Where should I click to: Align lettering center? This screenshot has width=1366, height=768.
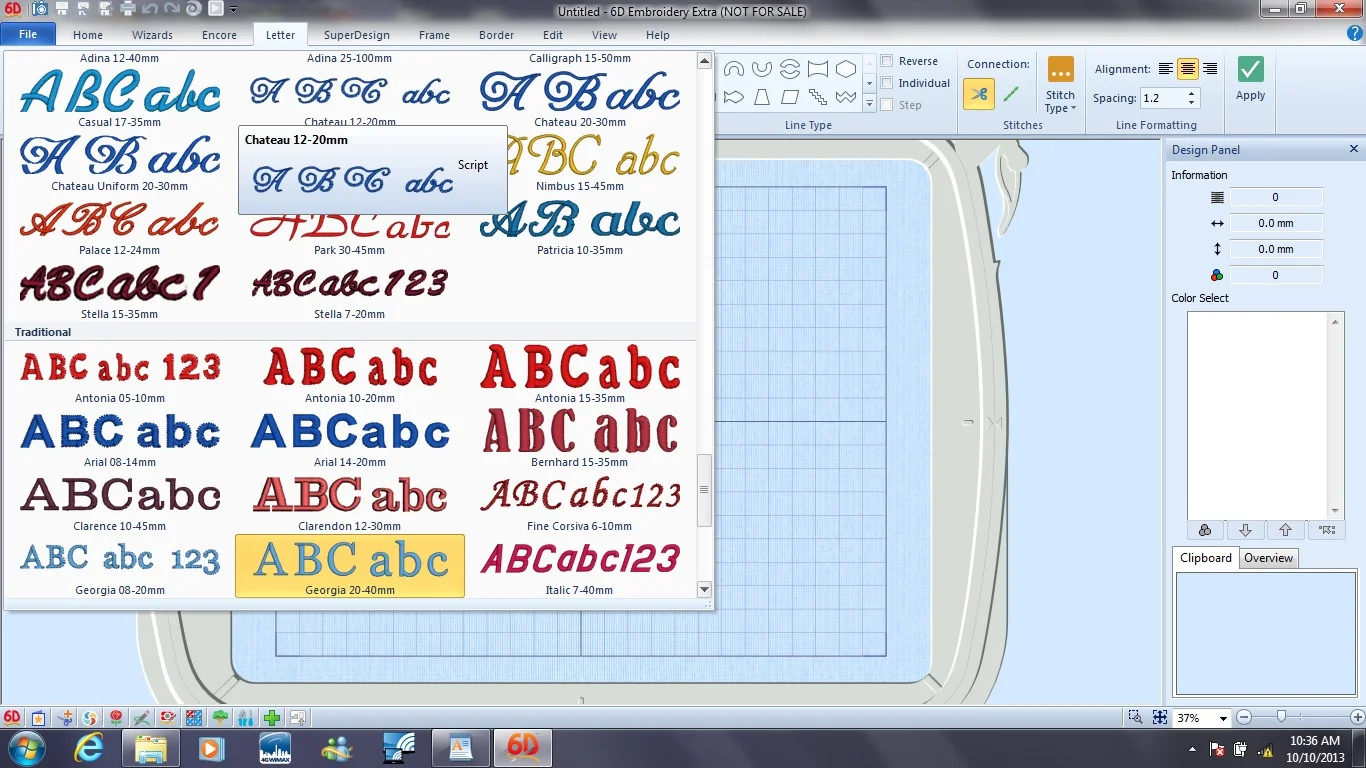click(1188, 69)
